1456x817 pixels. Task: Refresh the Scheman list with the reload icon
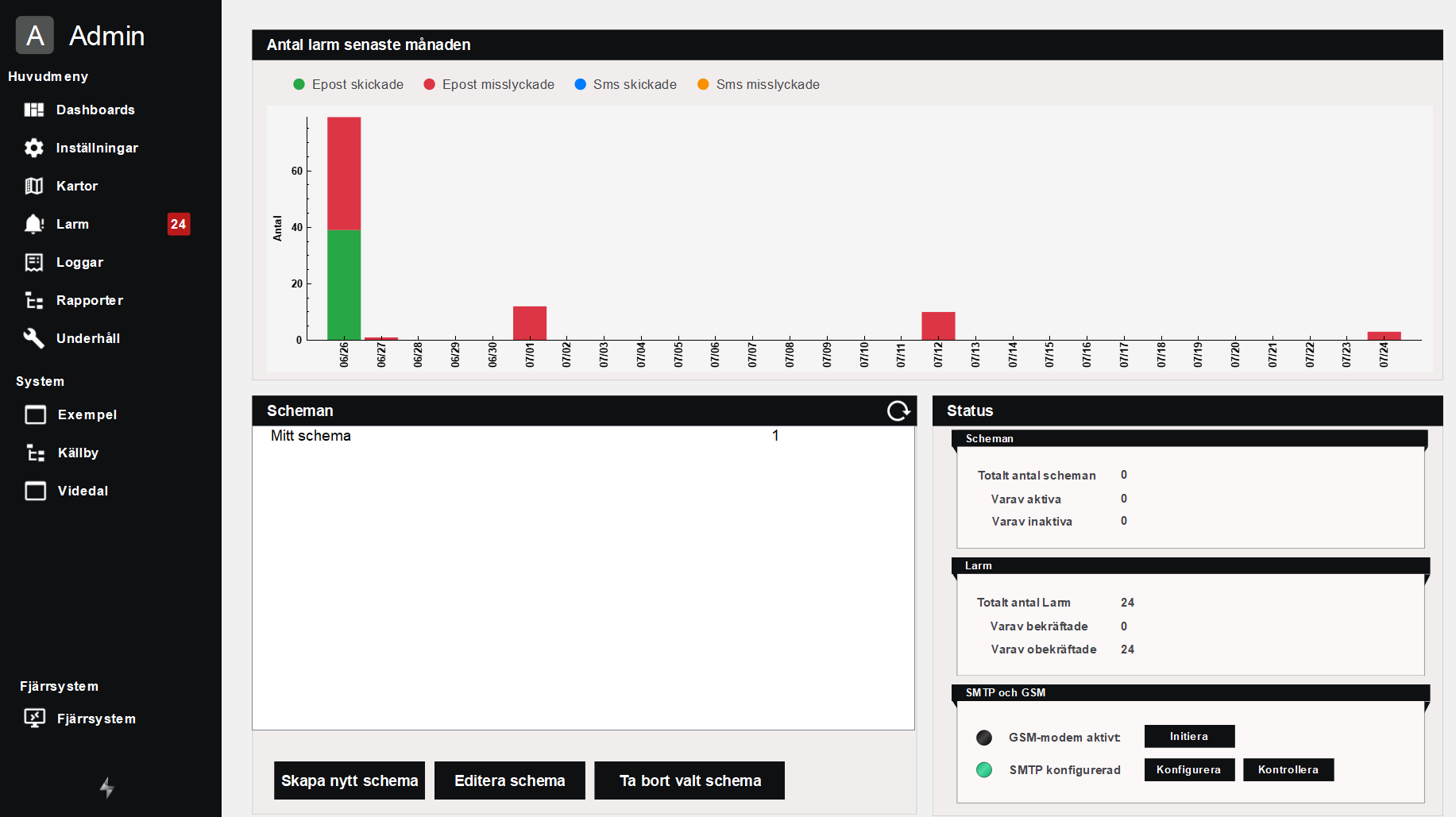pyautogui.click(x=898, y=410)
